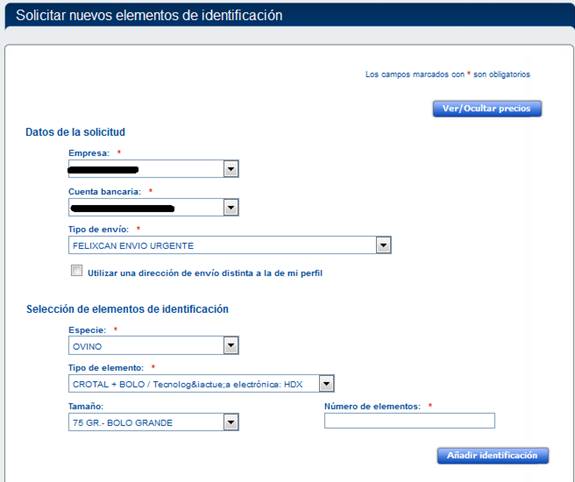Click the 'Solicitar nuevos elementos de identificación' header
This screenshot has height=482, width=575.
149,15
